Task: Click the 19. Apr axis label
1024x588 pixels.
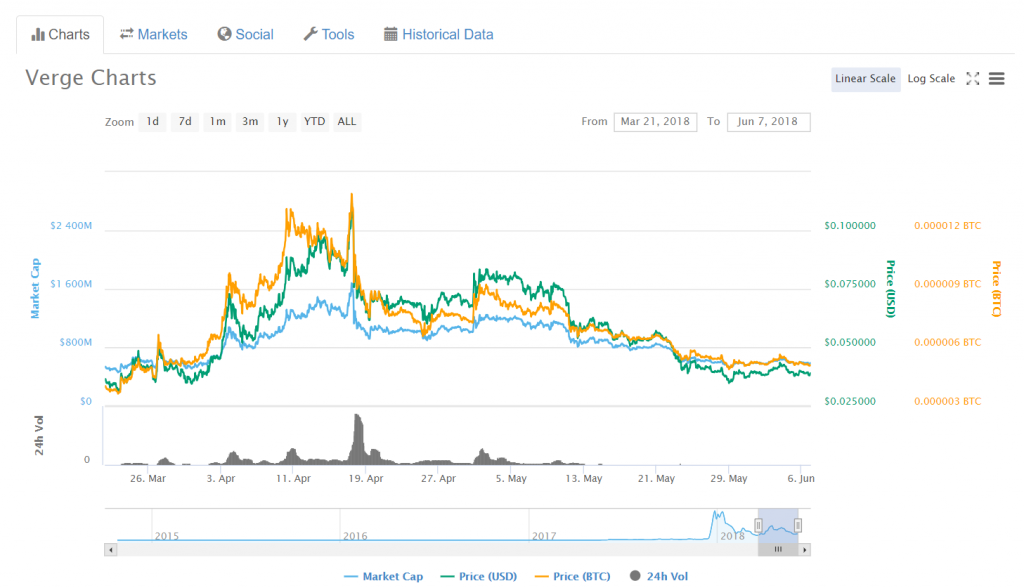Action: coord(366,478)
